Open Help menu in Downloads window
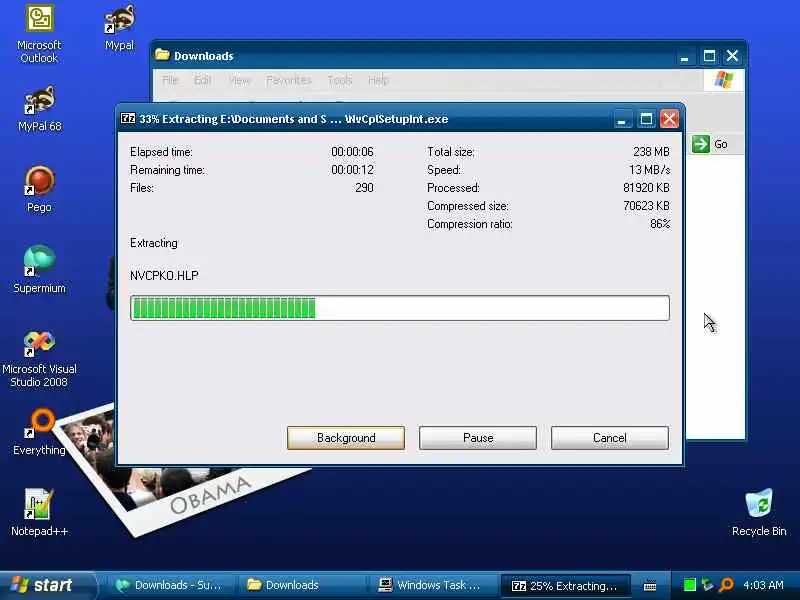This screenshot has width=800, height=600. tap(379, 80)
